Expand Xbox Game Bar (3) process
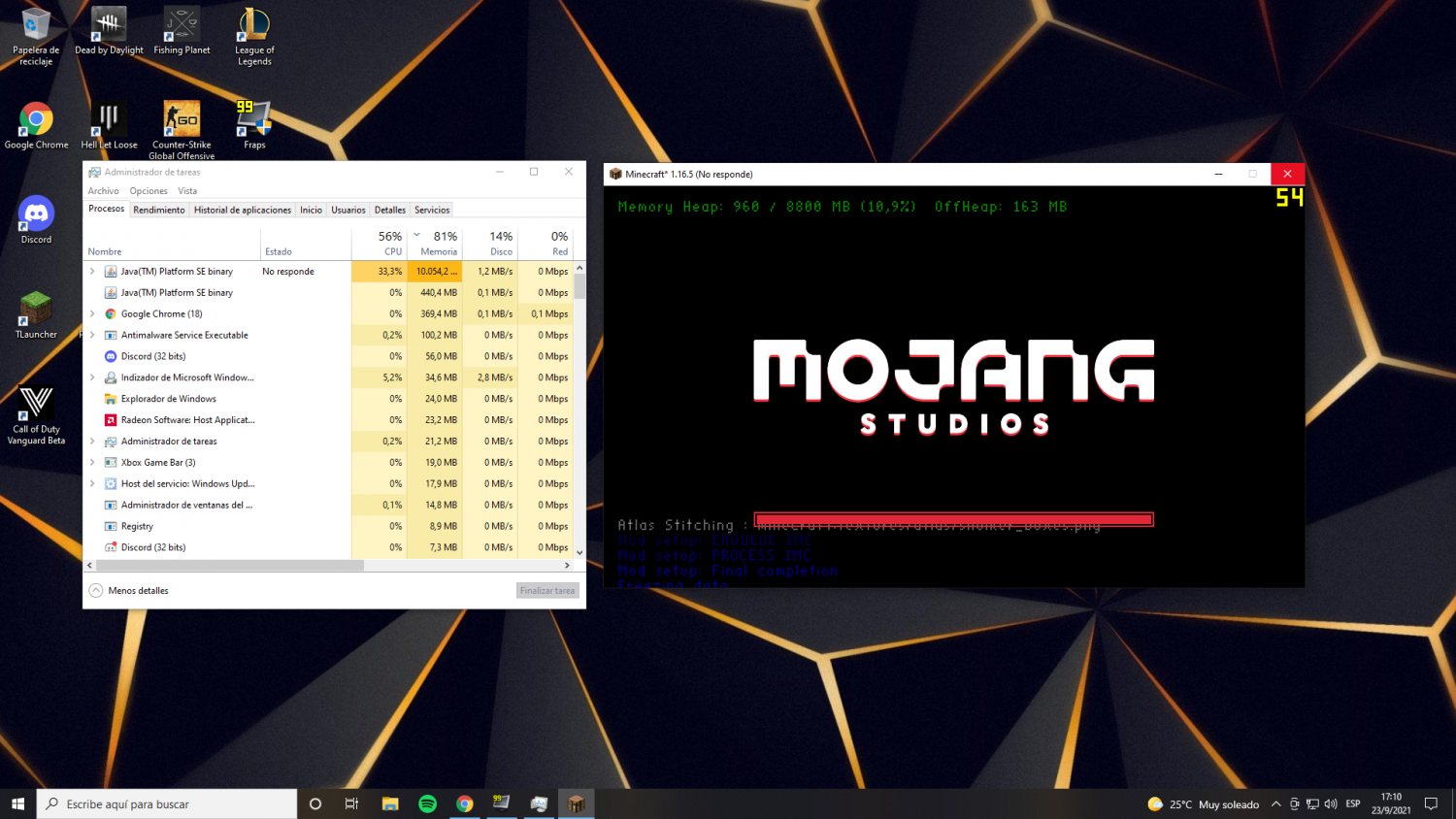Image resolution: width=1456 pixels, height=819 pixels. [x=92, y=463]
